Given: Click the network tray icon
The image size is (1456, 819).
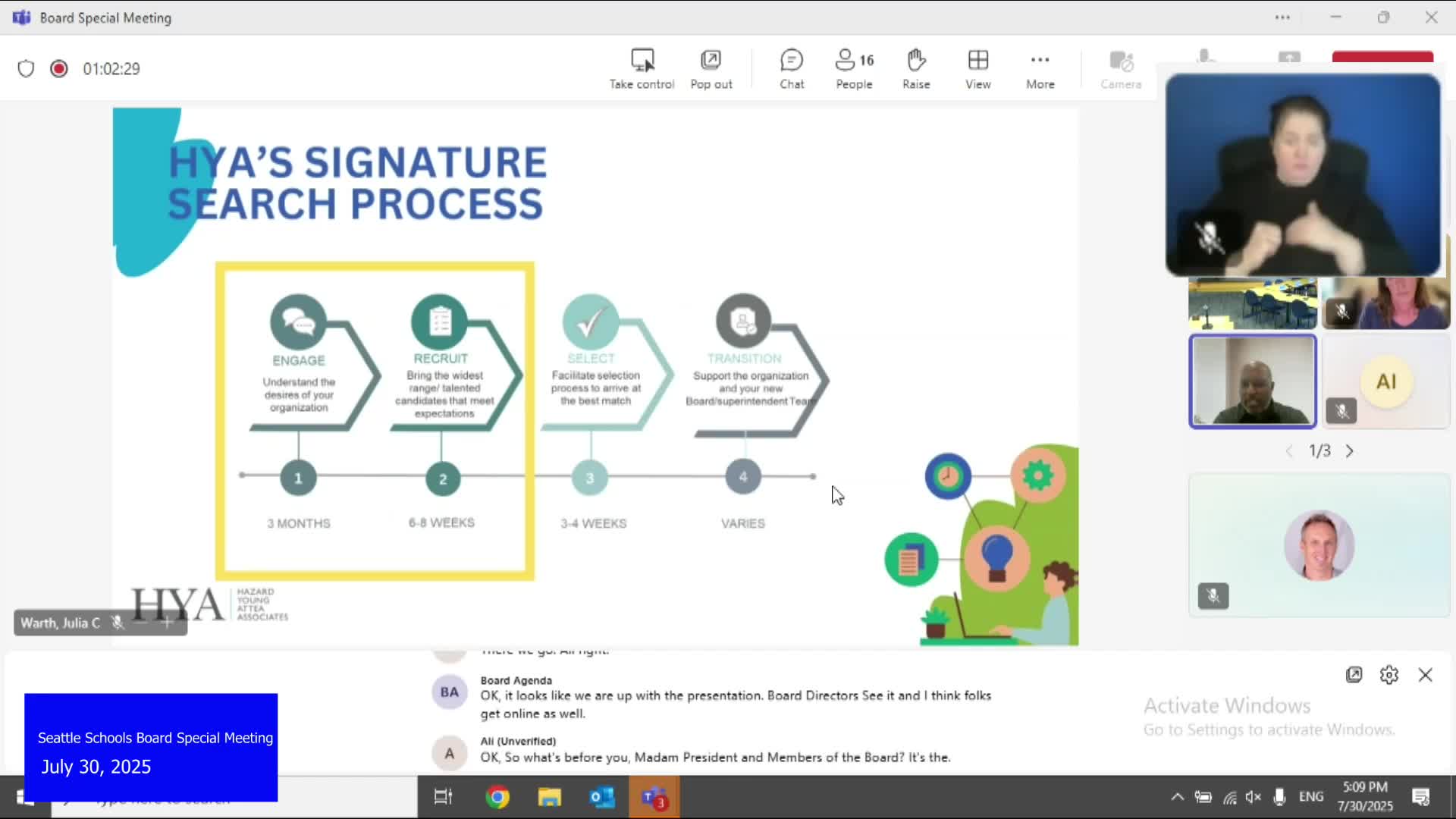Looking at the screenshot, I should [1229, 797].
